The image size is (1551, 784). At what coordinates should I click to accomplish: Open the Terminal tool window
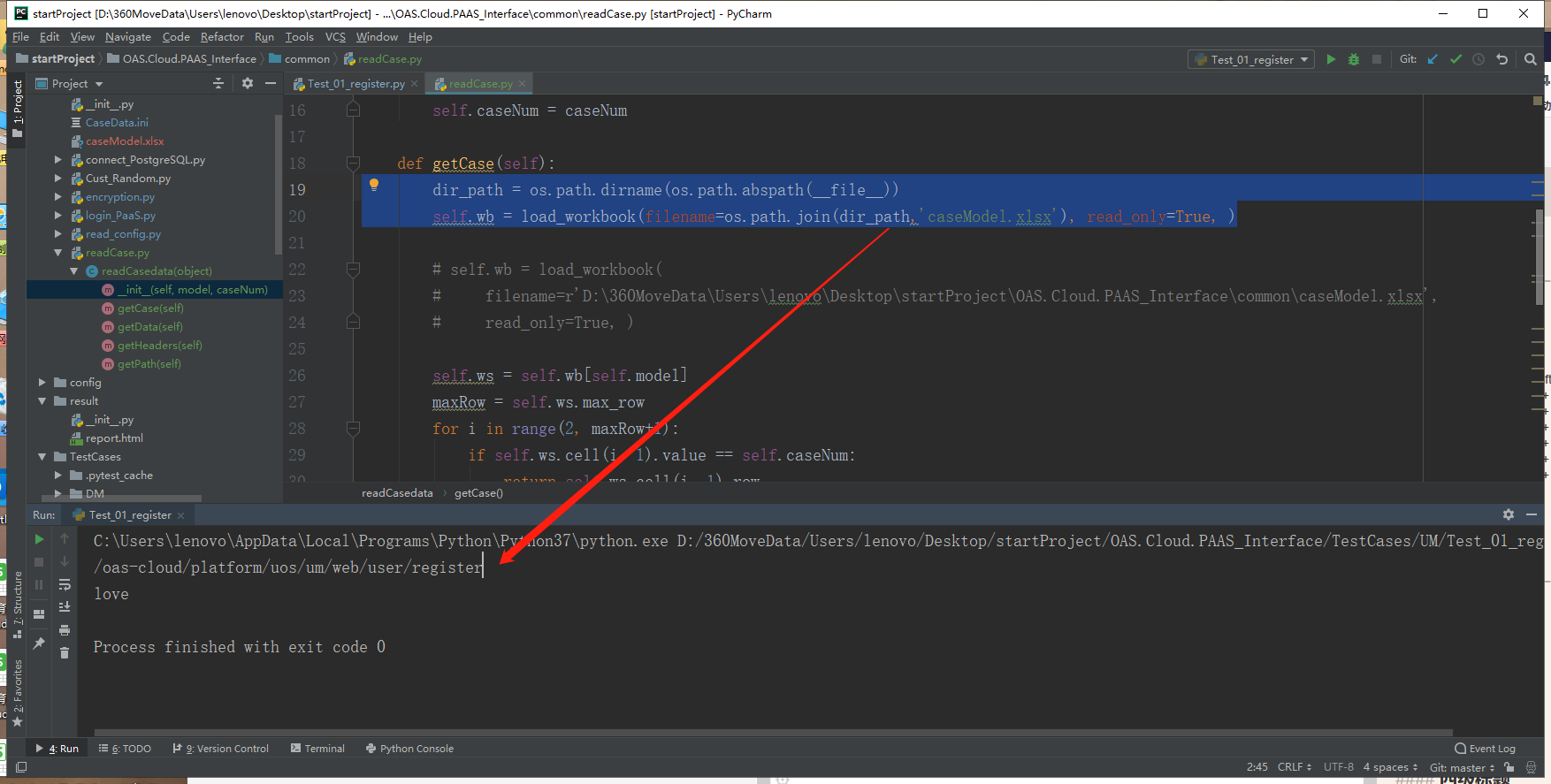317,749
